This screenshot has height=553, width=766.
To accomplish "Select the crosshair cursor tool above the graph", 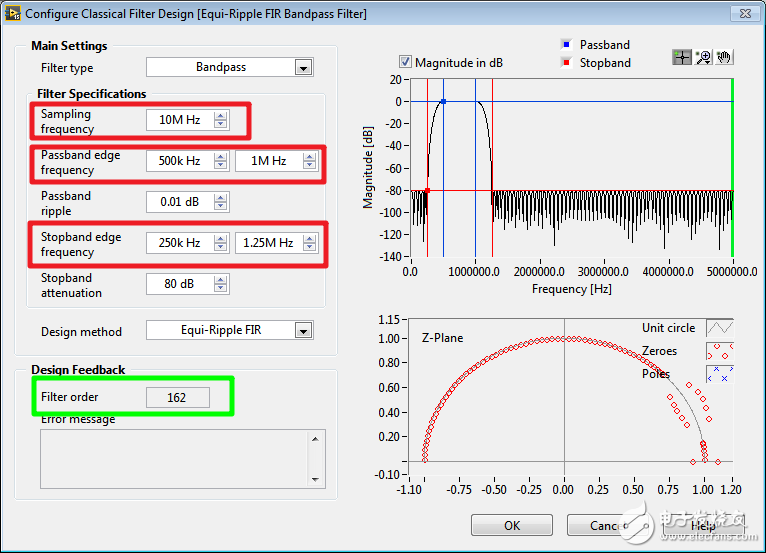I will (682, 58).
